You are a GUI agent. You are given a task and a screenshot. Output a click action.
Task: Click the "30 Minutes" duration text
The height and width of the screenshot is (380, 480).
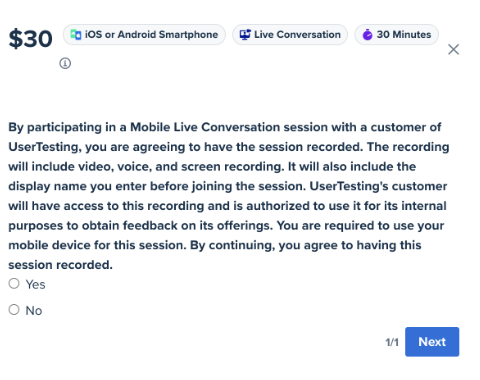point(404,34)
